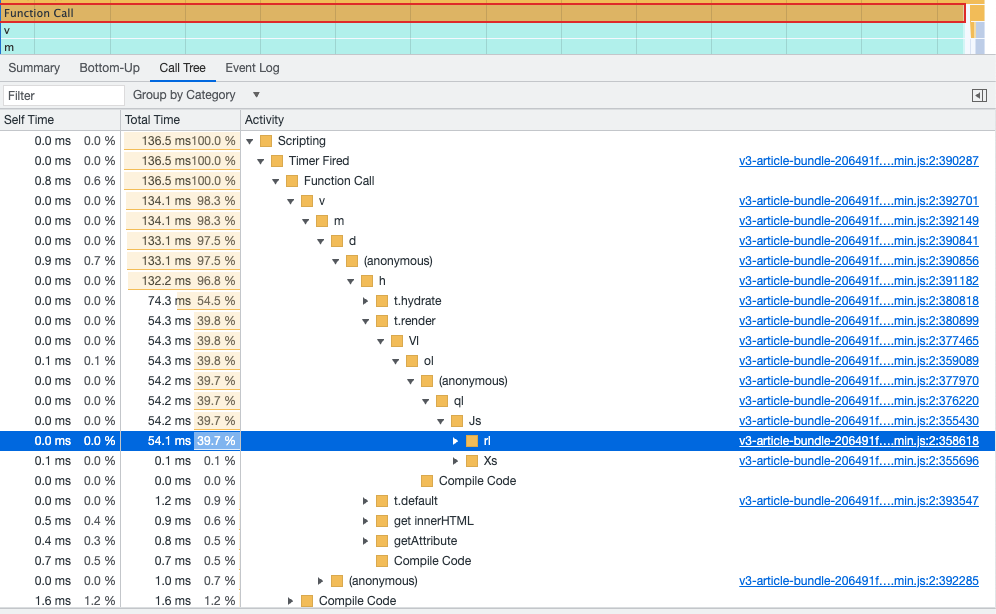Image resolution: width=996 pixels, height=614 pixels.
Task: Click the t.hydrate row color icon
Action: click(x=382, y=301)
